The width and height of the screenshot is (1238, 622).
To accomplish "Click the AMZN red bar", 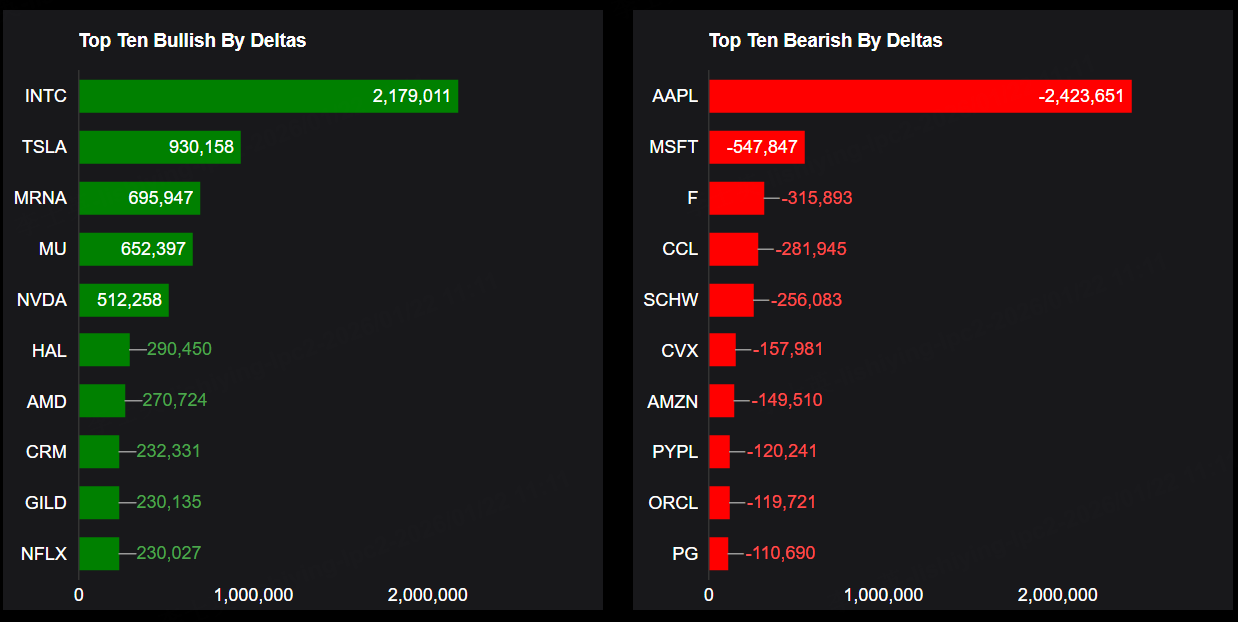I will pyautogui.click(x=721, y=401).
